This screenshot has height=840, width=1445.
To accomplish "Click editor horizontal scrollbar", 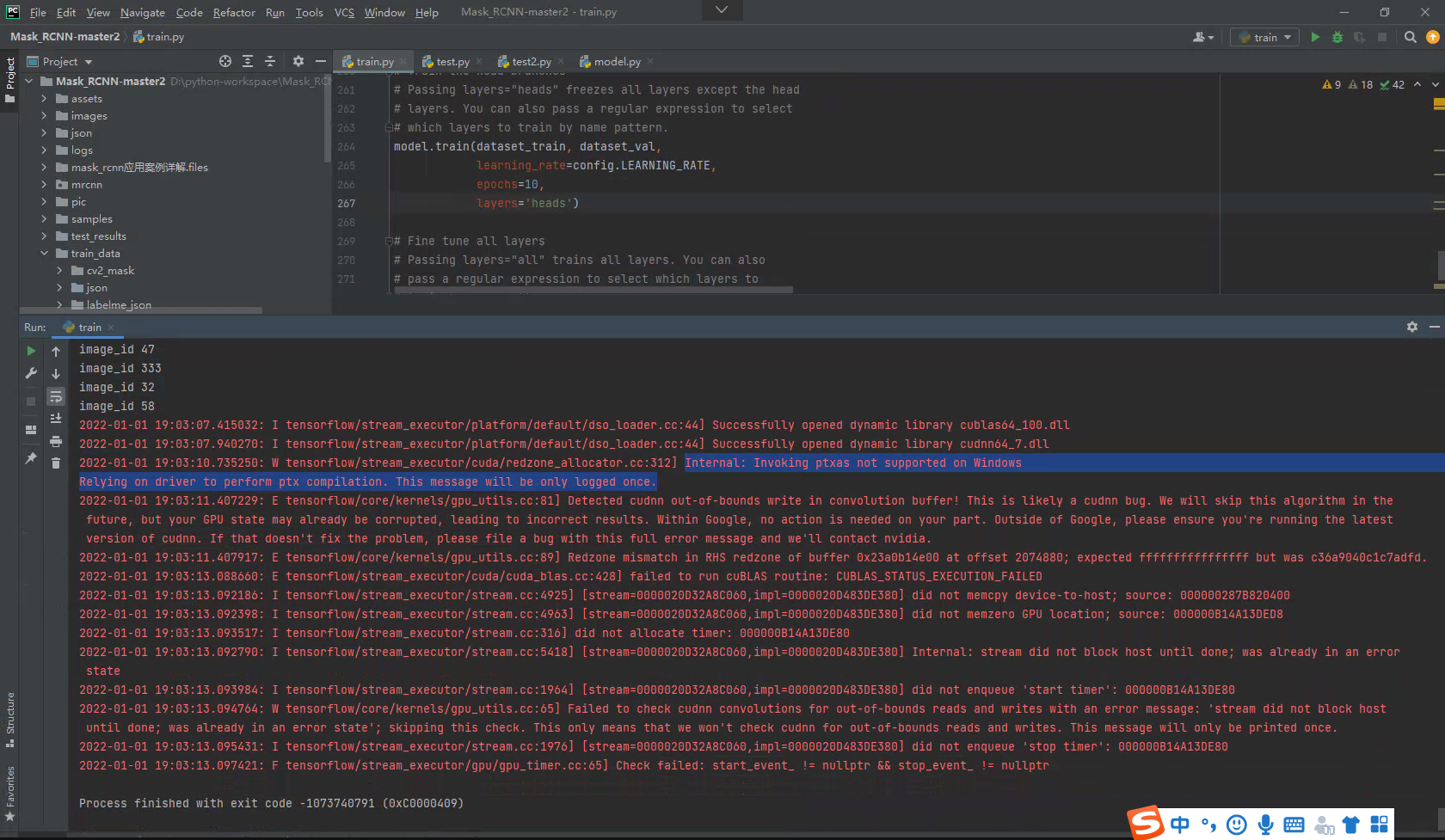I will (x=593, y=291).
